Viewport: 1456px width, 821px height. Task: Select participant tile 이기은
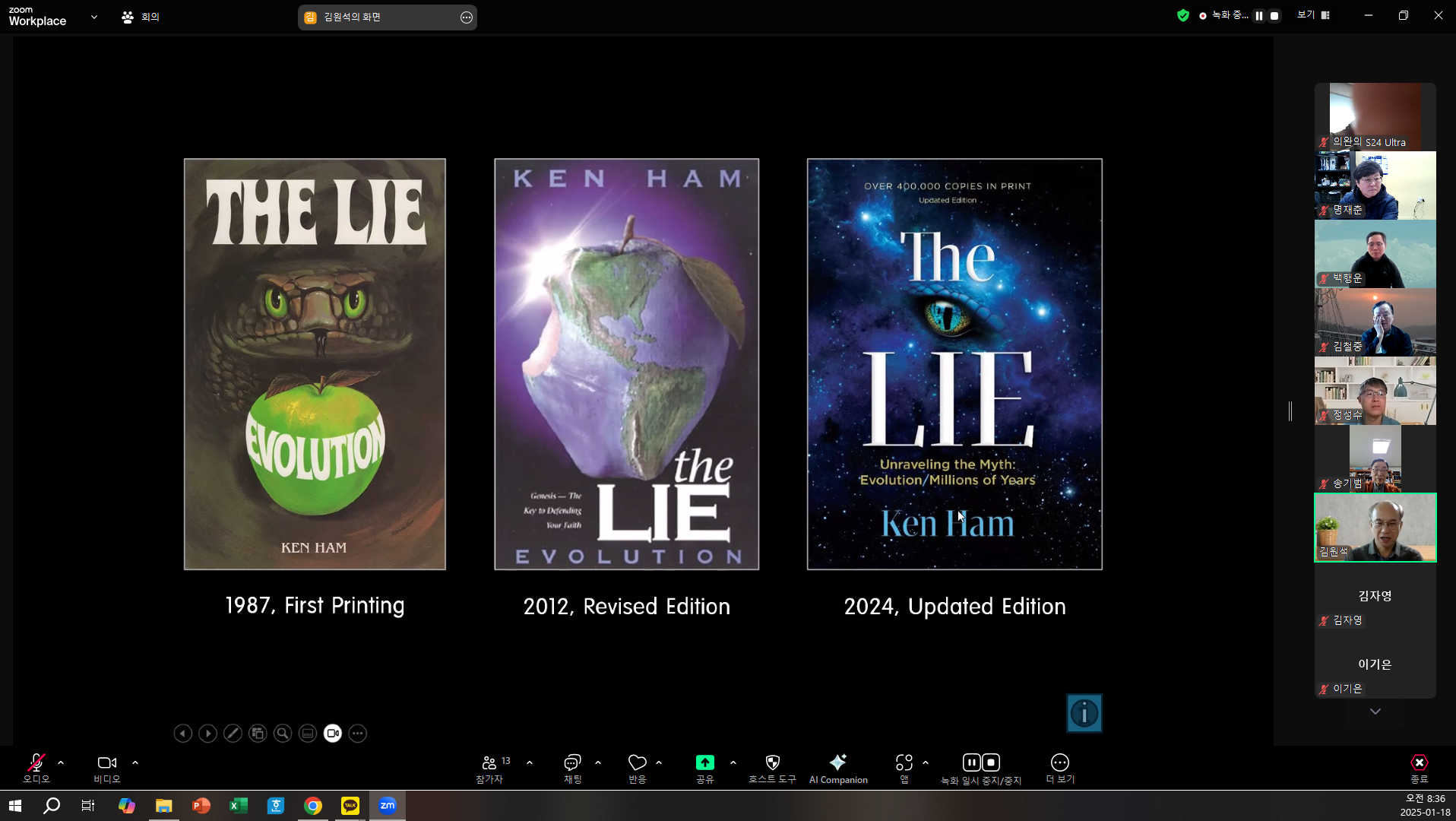click(1375, 664)
